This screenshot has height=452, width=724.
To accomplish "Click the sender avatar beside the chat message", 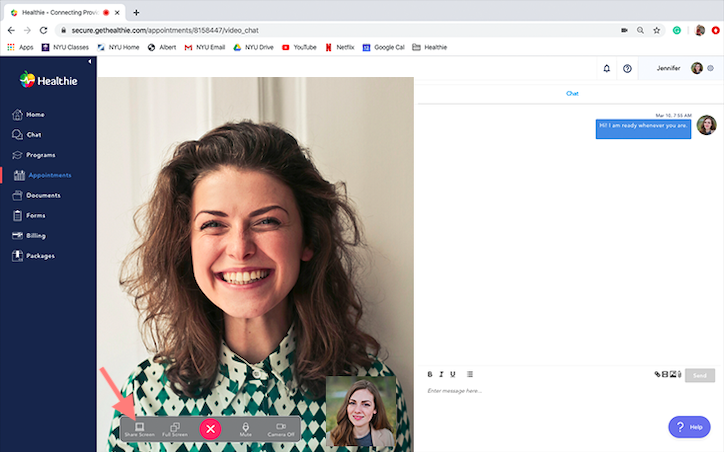I will coord(706,125).
